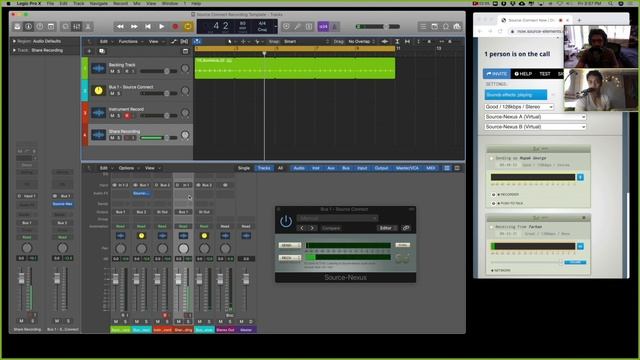Open the Good / 128kbps / Stereo dropdown
640x360 pixels.
click(519, 107)
